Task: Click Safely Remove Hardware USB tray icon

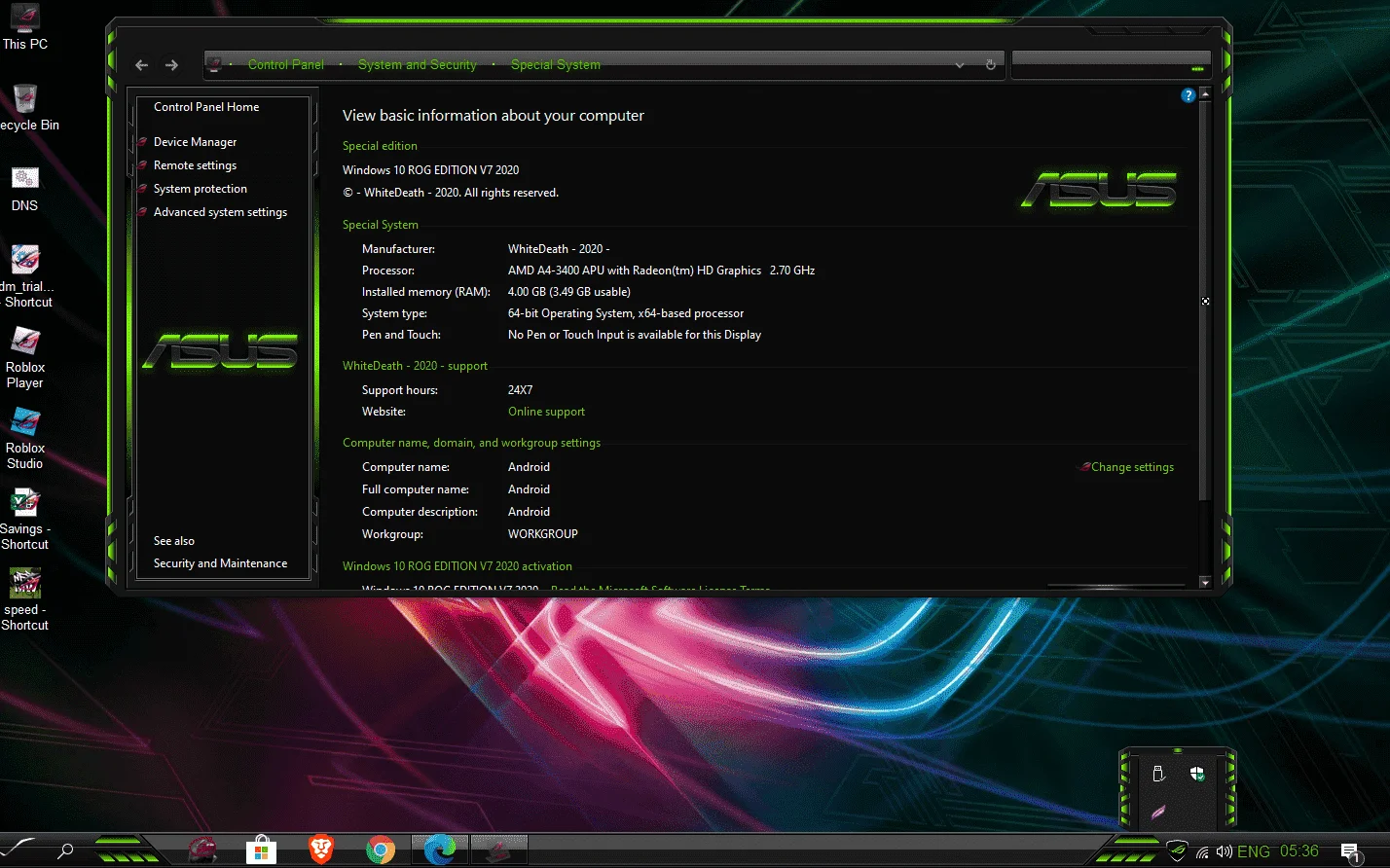Action: pyautogui.click(x=1158, y=774)
